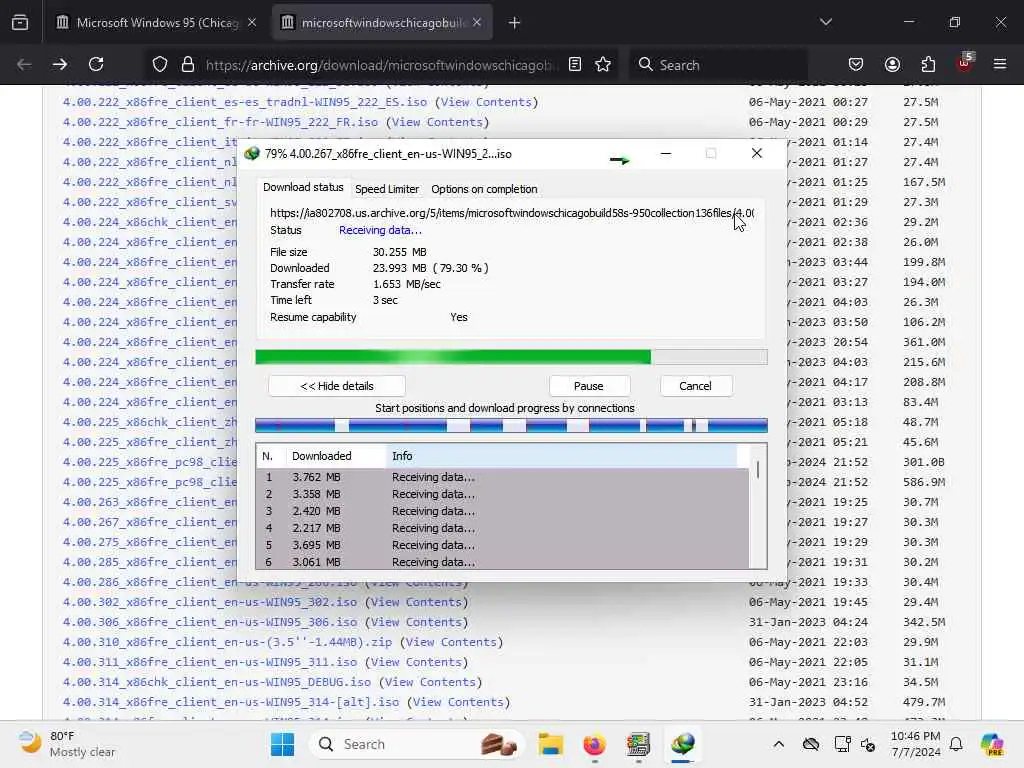Open File Explorer from taskbar
Viewport: 1024px width, 768px height.
(x=551, y=744)
